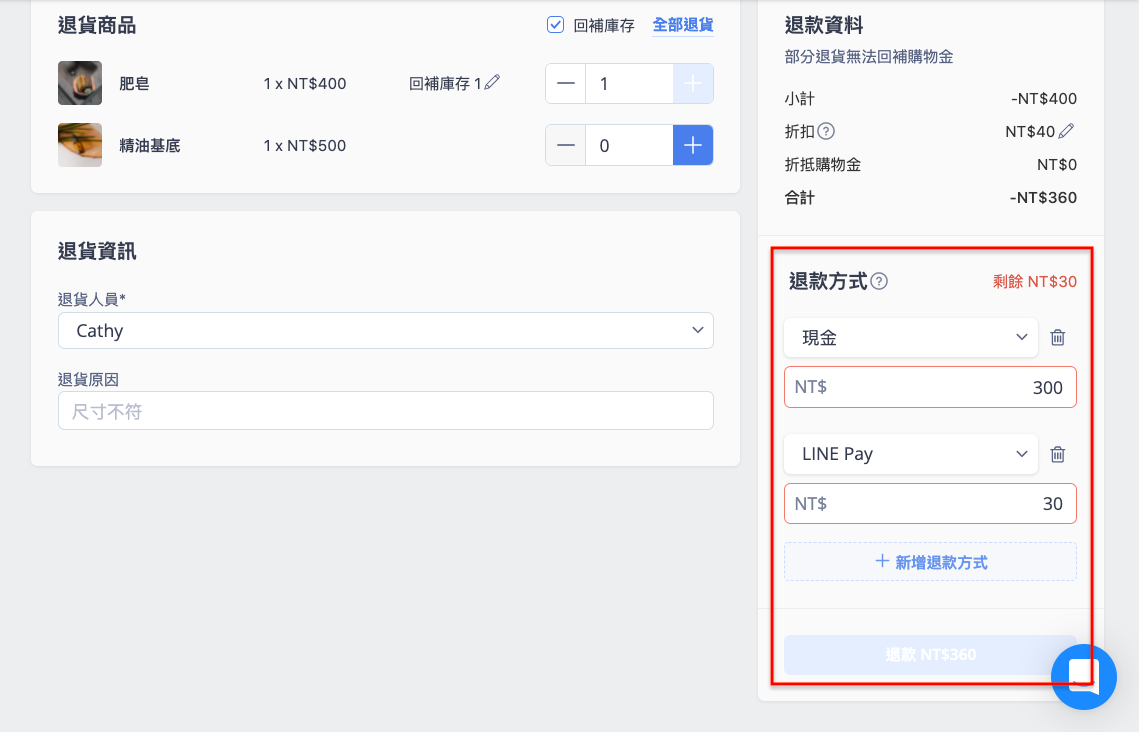The width and height of the screenshot is (1139, 732).
Task: Increase quantity for 精油基底
Action: click(x=693, y=145)
